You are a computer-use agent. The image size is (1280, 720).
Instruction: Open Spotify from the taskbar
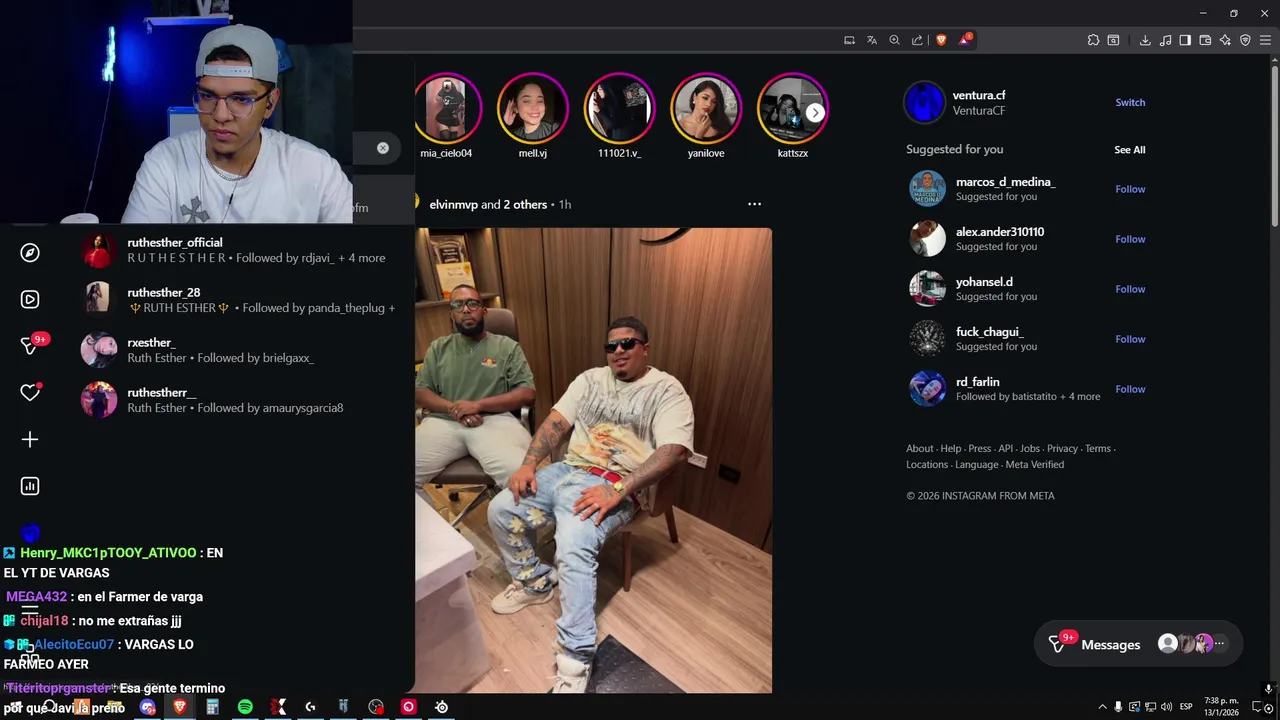(x=245, y=707)
